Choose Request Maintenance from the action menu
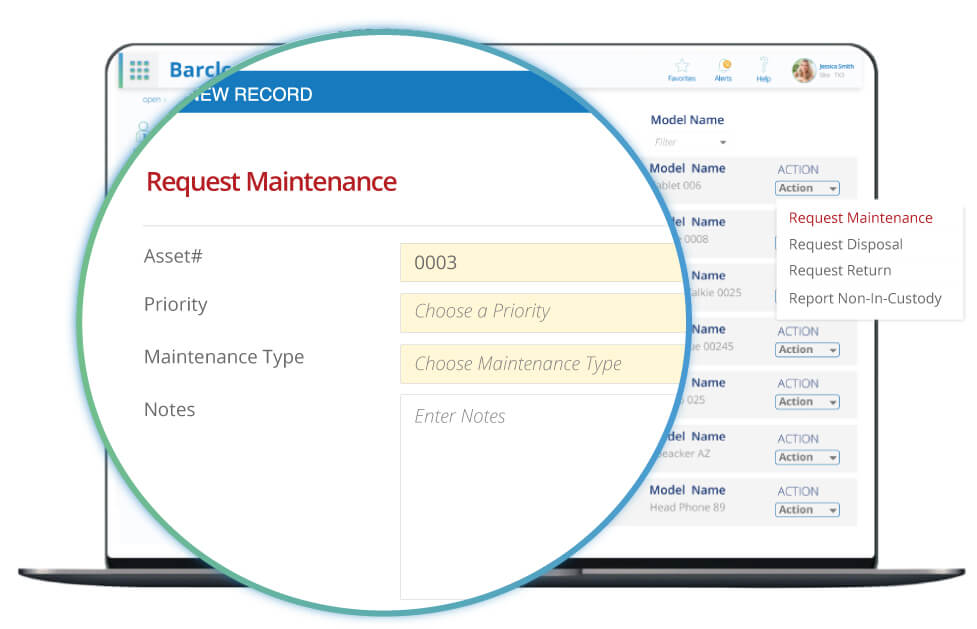This screenshot has width=977, height=629. [860, 218]
